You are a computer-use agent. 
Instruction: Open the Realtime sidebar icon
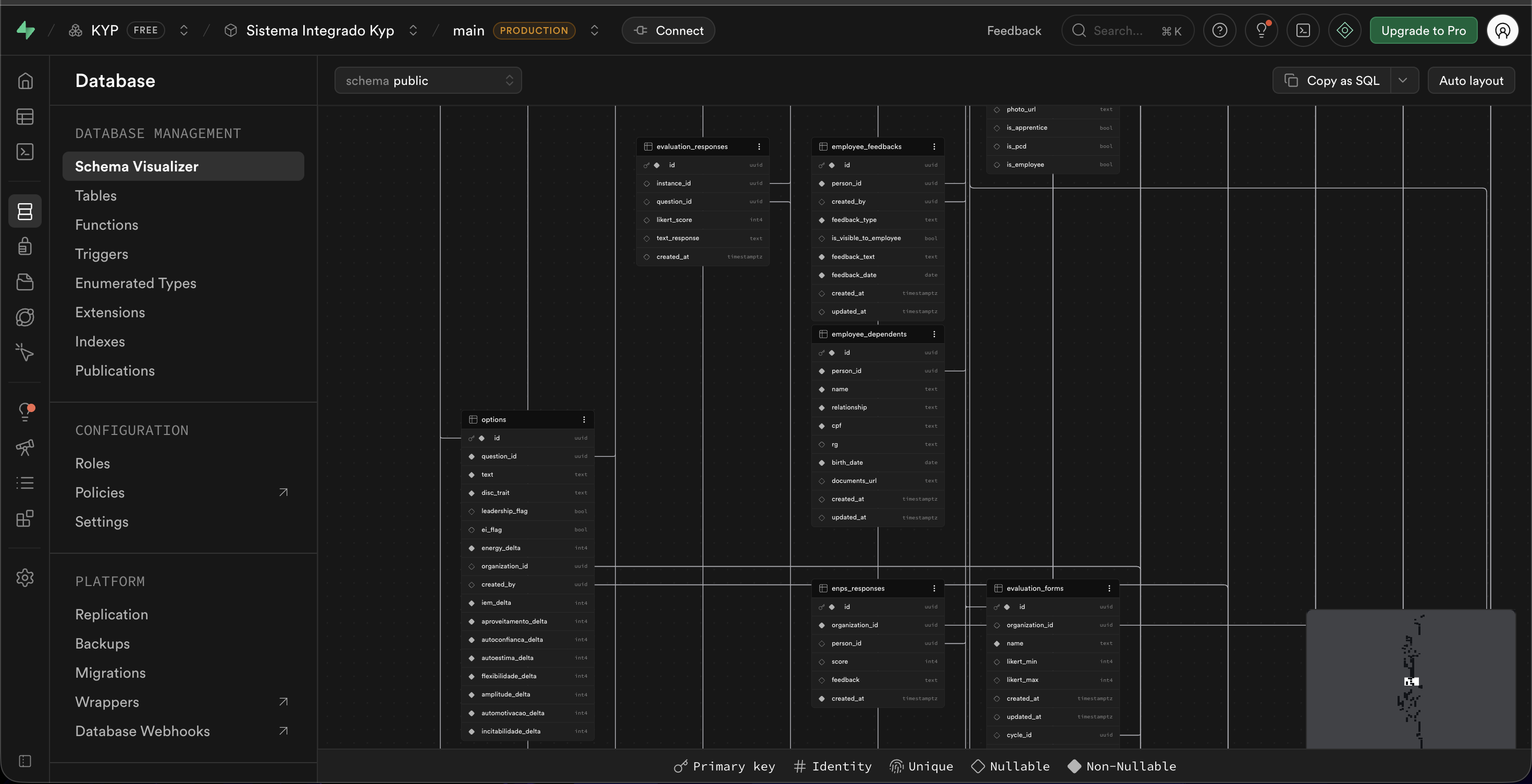pos(25,353)
